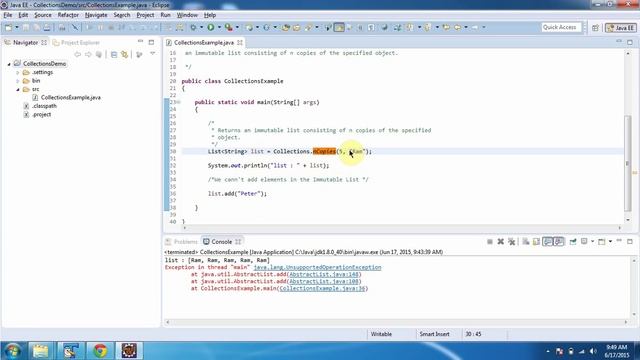Click the New file toolbar icon
This screenshot has height=360, width=640.
(x=8, y=27)
